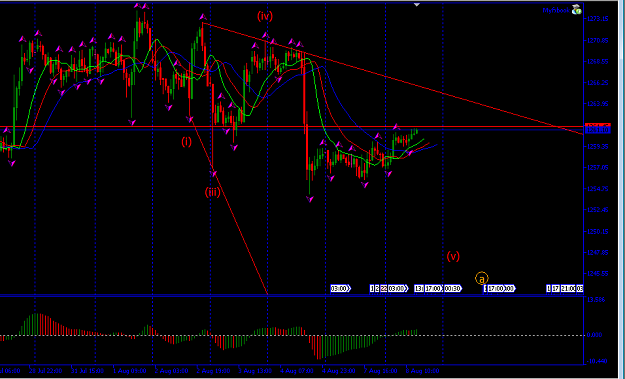The image size is (625, 379).
Task: Click the pink-highlighted 22 event marker
Action: pos(383,288)
